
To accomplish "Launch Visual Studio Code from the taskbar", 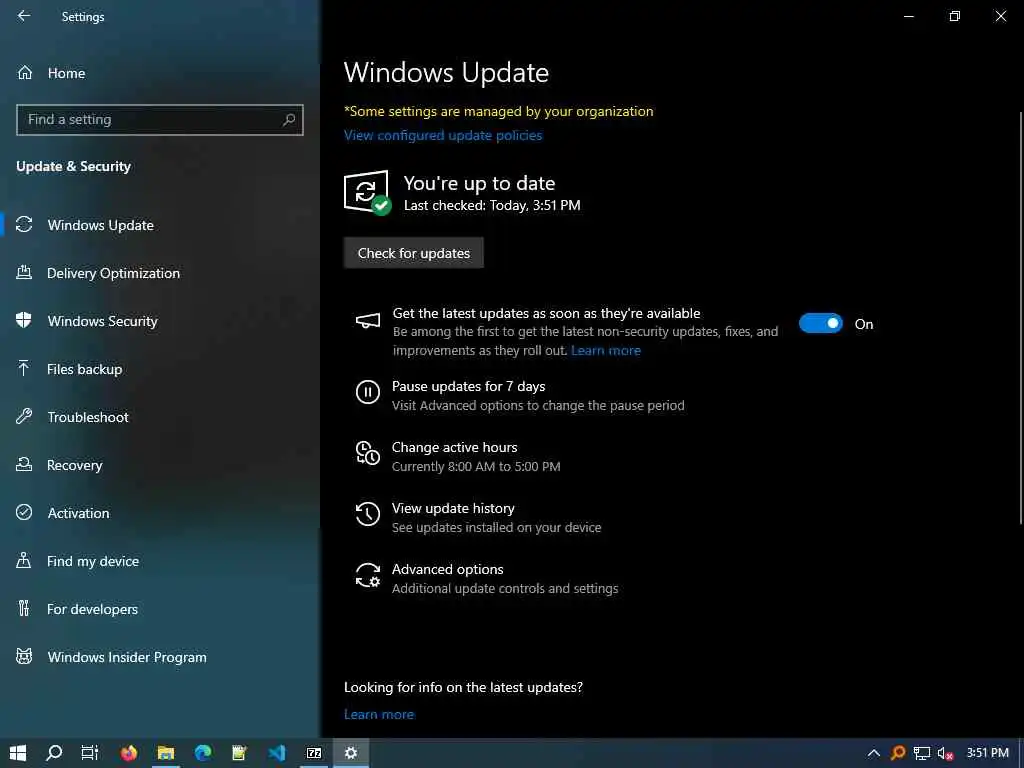I will [x=277, y=753].
